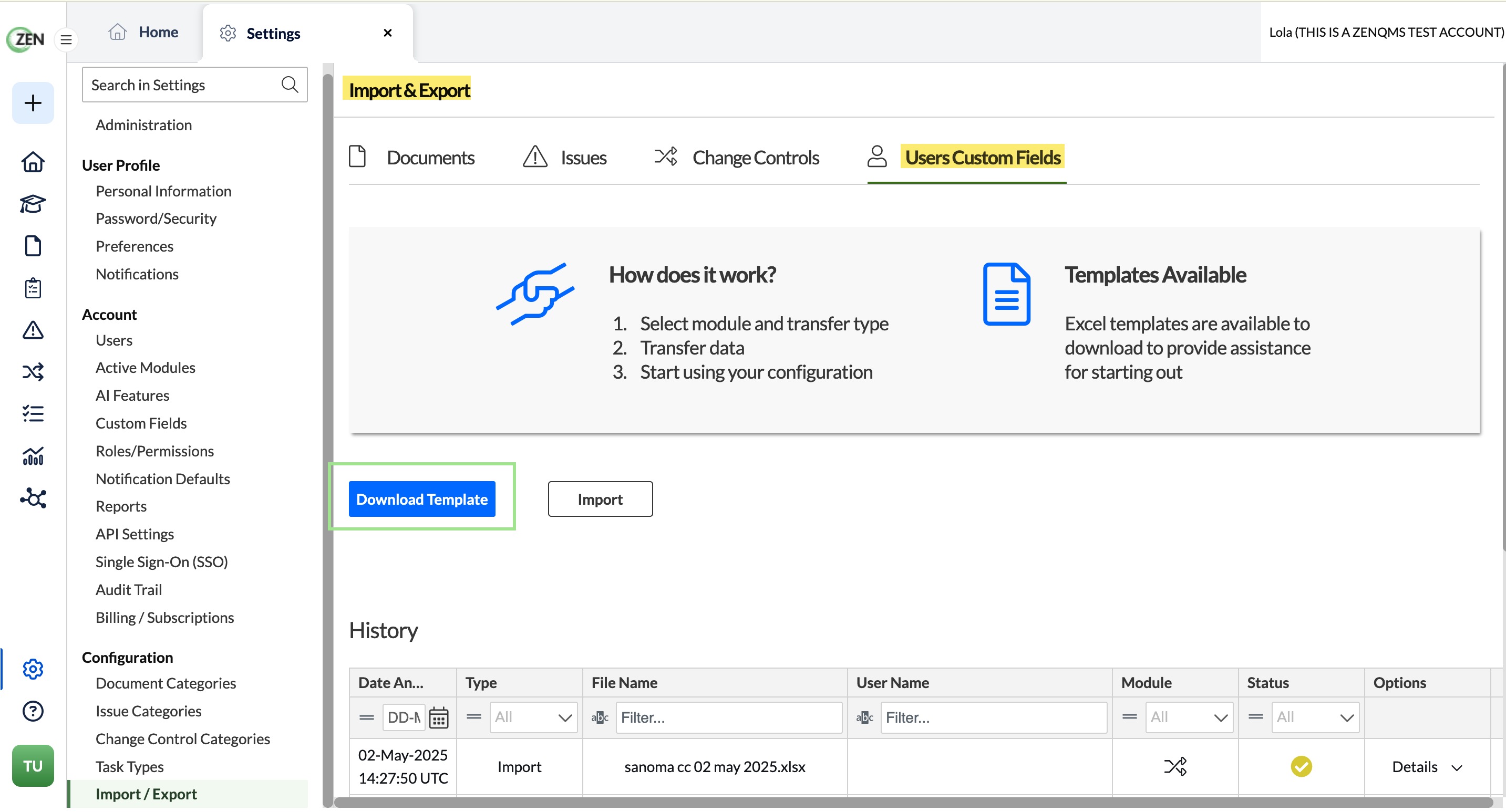
Task: Switch to the Change Controls import tab
Action: (737, 157)
